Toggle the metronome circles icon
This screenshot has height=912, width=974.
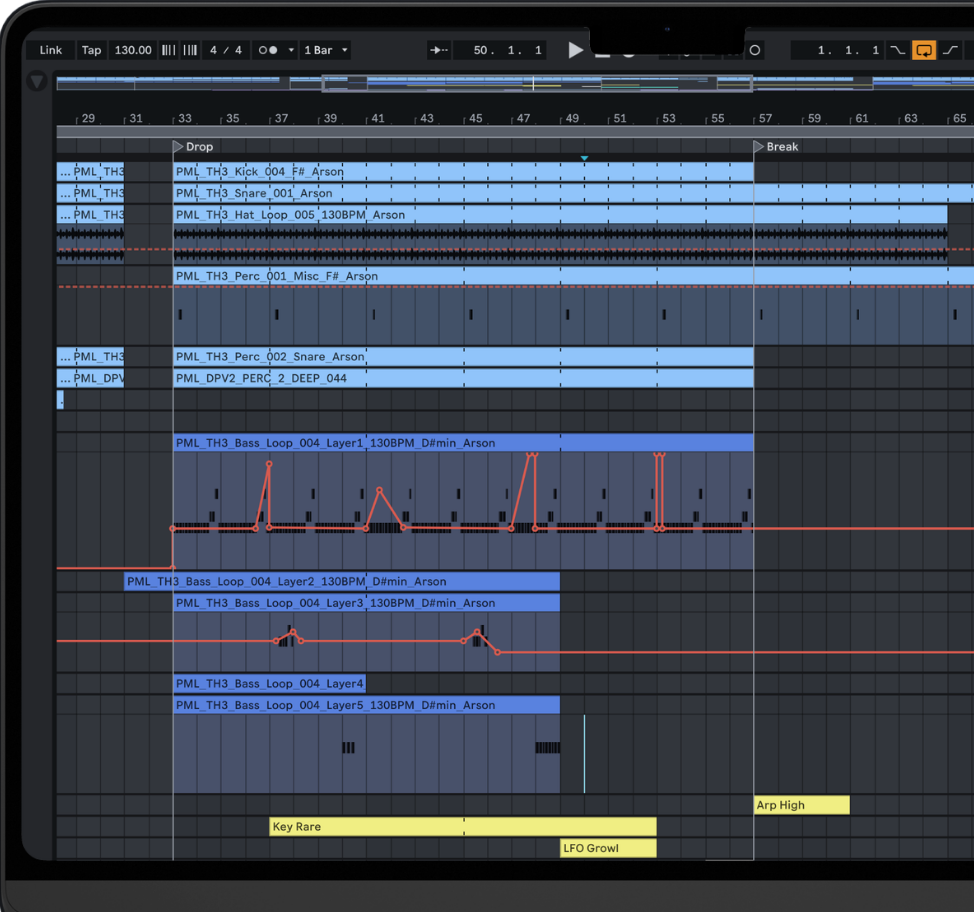[268, 50]
